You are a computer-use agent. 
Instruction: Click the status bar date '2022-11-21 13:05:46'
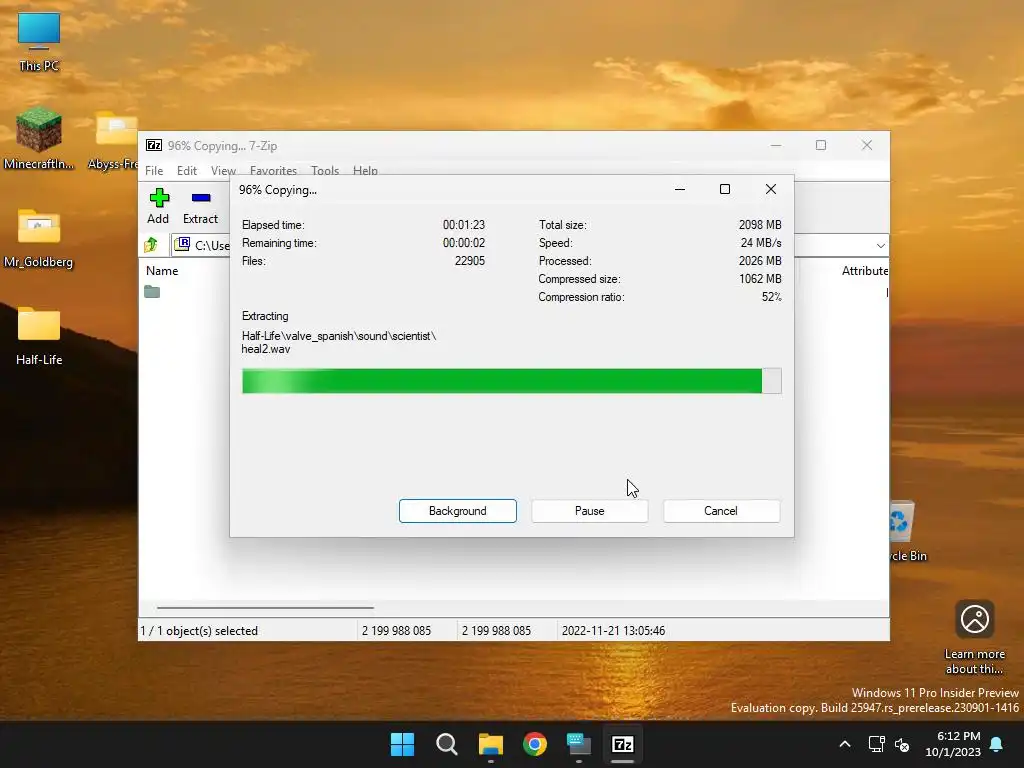click(613, 631)
